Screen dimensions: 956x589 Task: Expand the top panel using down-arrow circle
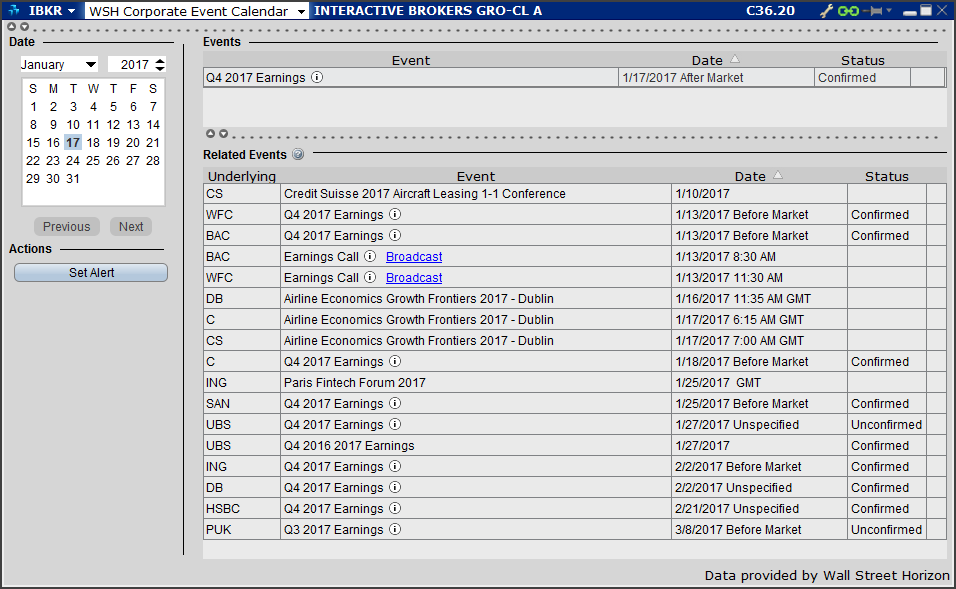point(24,26)
